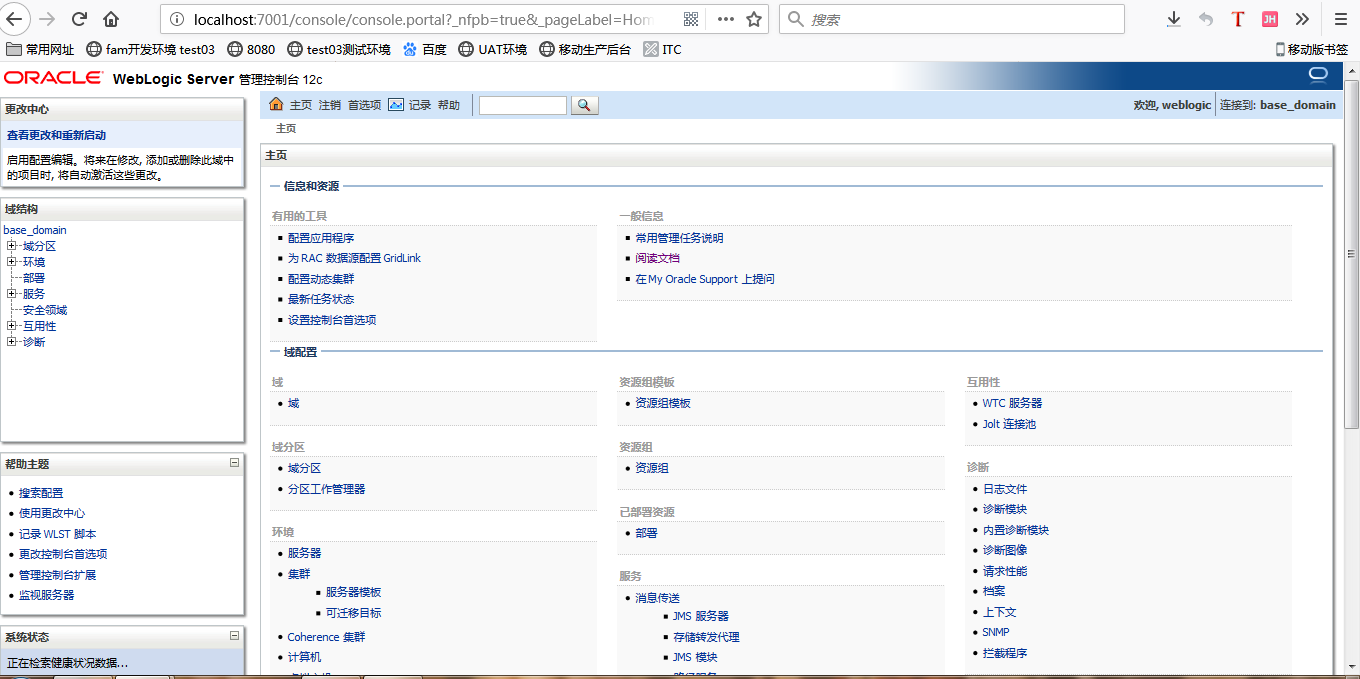Expand the 环境 tree node
This screenshot has width=1360, height=679.
pos(11,262)
